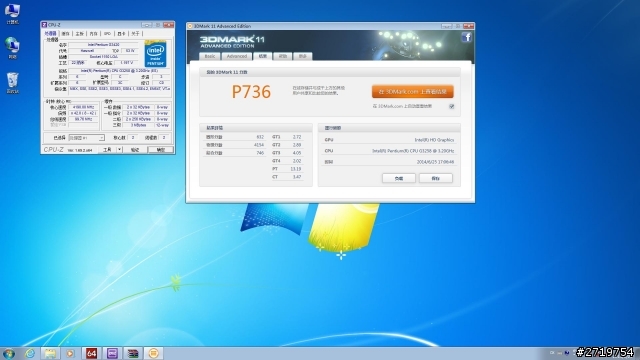Click the Intel Pentium logo in CPU-Z
The height and width of the screenshot is (360, 640).
[x=156, y=54]
